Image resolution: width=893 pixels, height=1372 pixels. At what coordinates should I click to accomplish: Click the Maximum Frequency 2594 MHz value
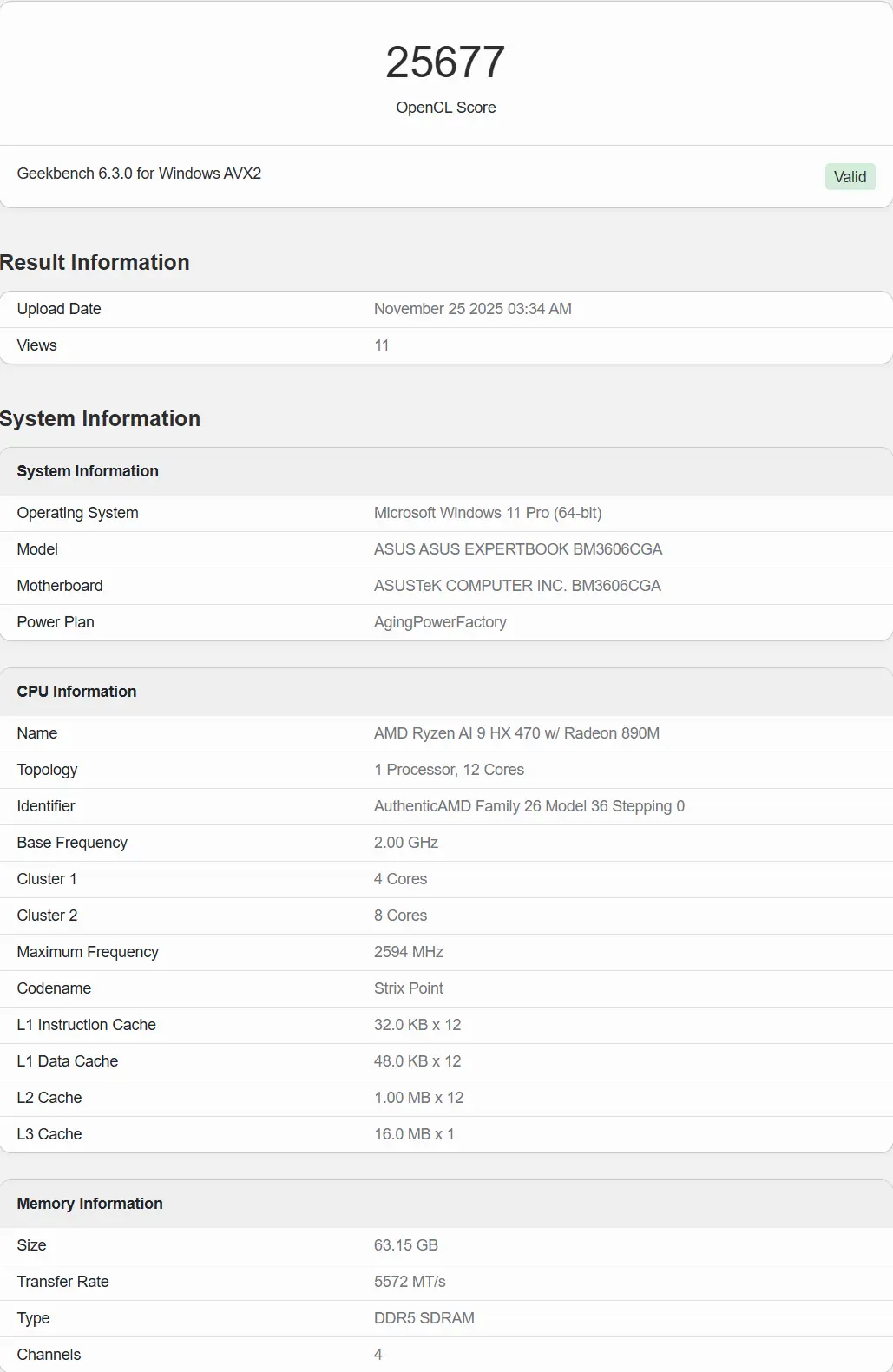(408, 952)
